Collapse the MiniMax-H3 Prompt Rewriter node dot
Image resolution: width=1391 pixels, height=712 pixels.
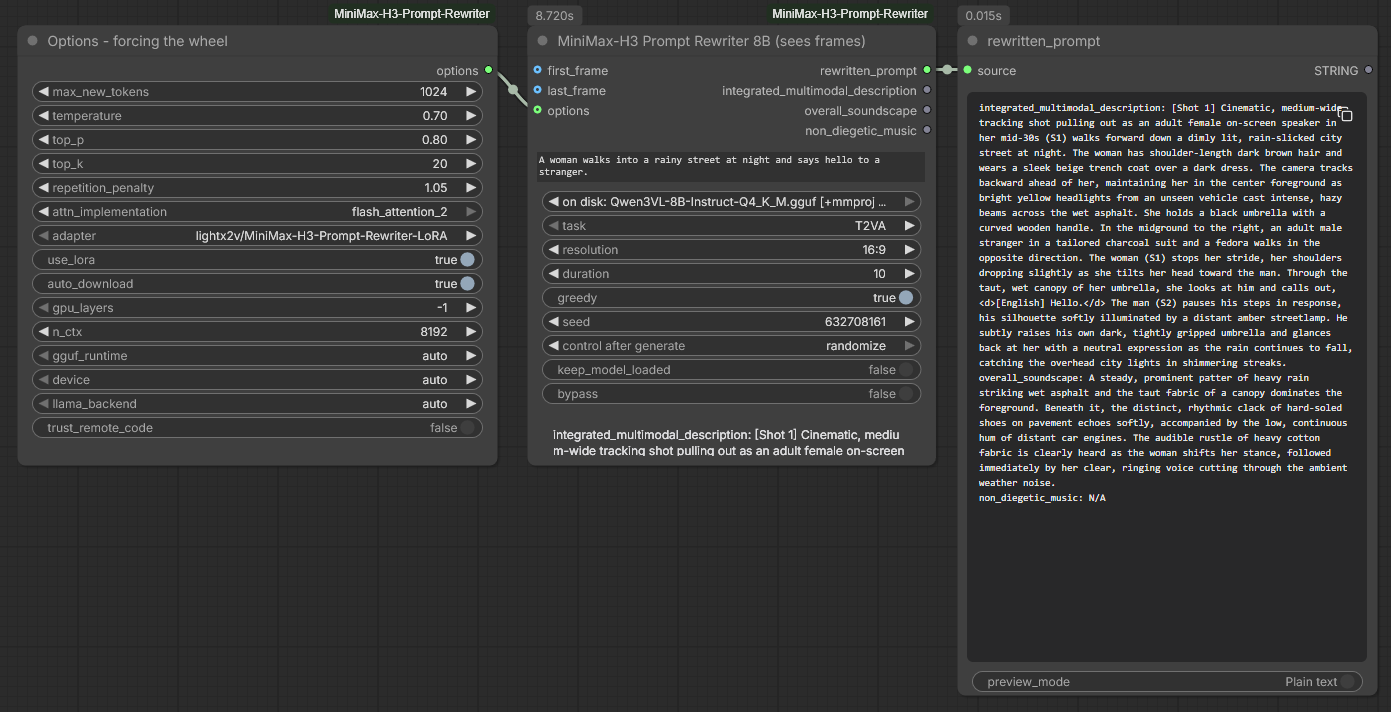click(543, 41)
